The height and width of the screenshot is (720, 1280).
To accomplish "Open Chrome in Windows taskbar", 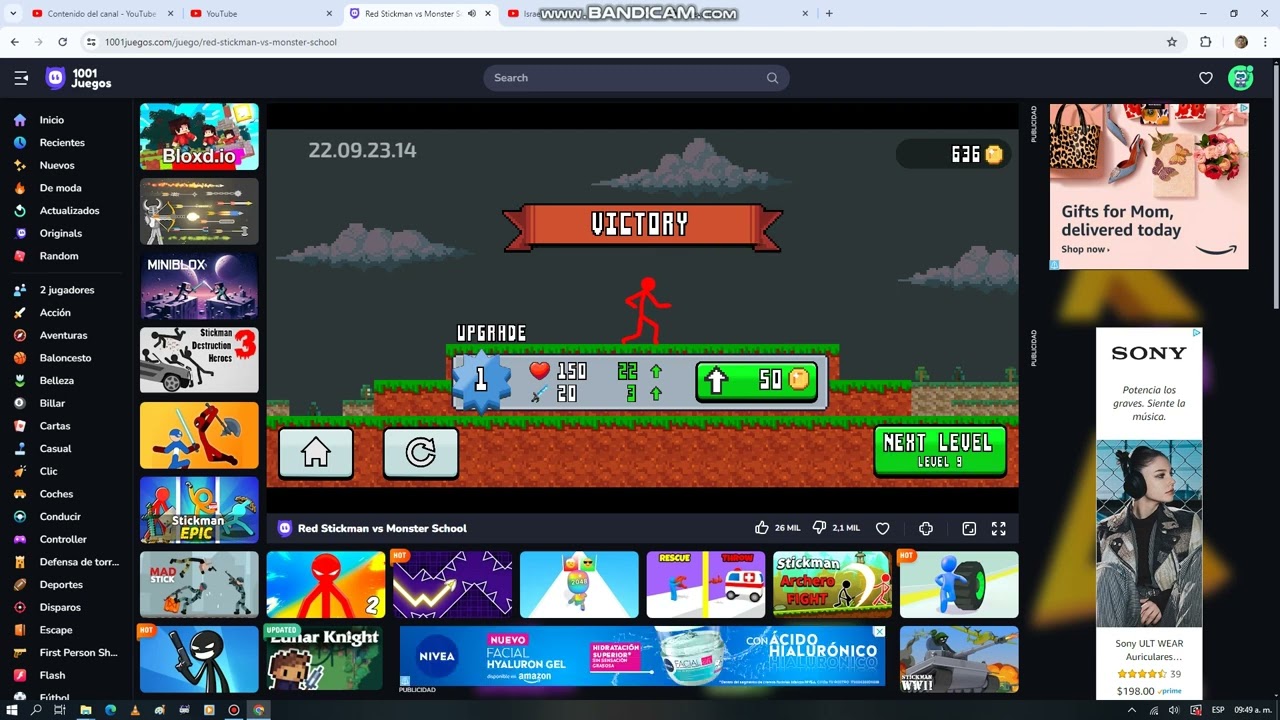I will (x=258, y=710).
